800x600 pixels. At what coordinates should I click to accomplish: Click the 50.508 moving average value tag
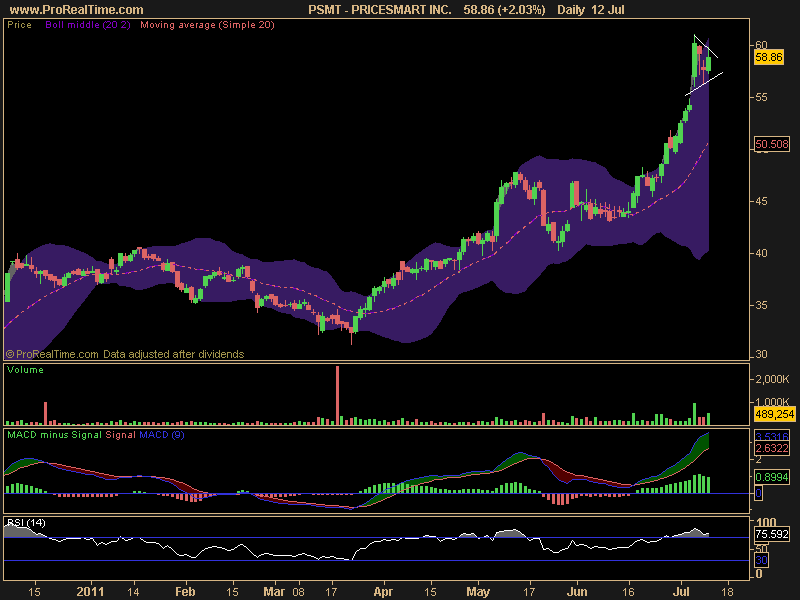pyautogui.click(x=772, y=144)
